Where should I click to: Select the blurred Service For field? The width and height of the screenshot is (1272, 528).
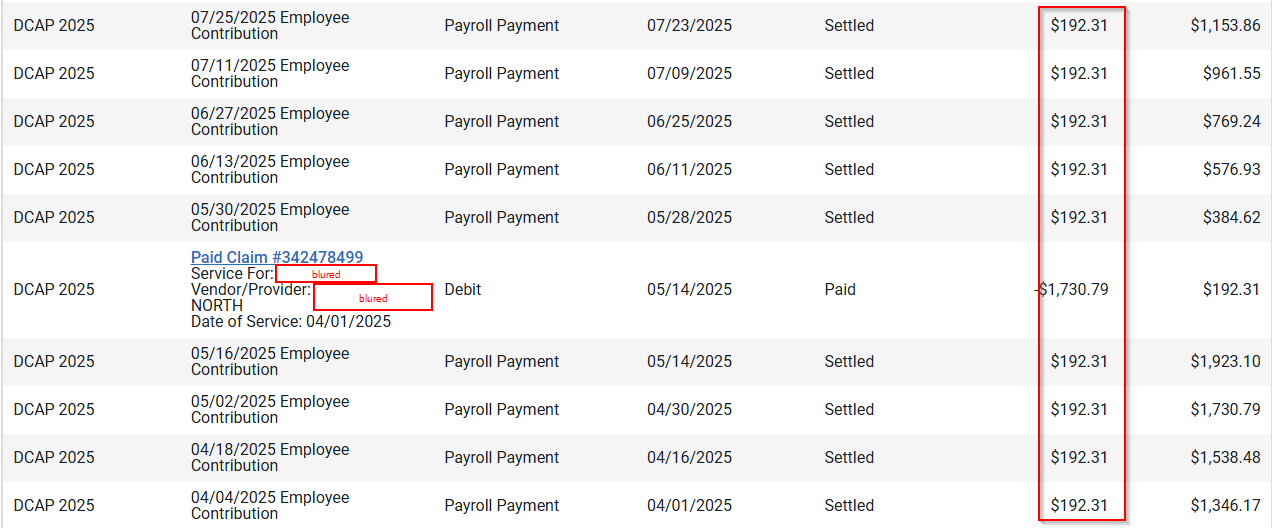pyautogui.click(x=326, y=274)
